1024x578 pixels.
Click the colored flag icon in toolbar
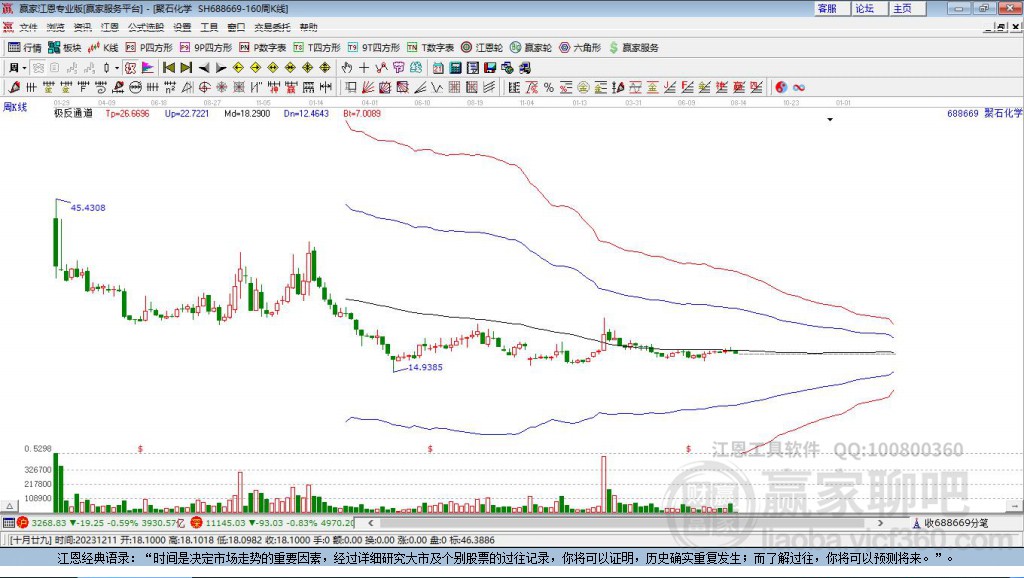pos(148,67)
